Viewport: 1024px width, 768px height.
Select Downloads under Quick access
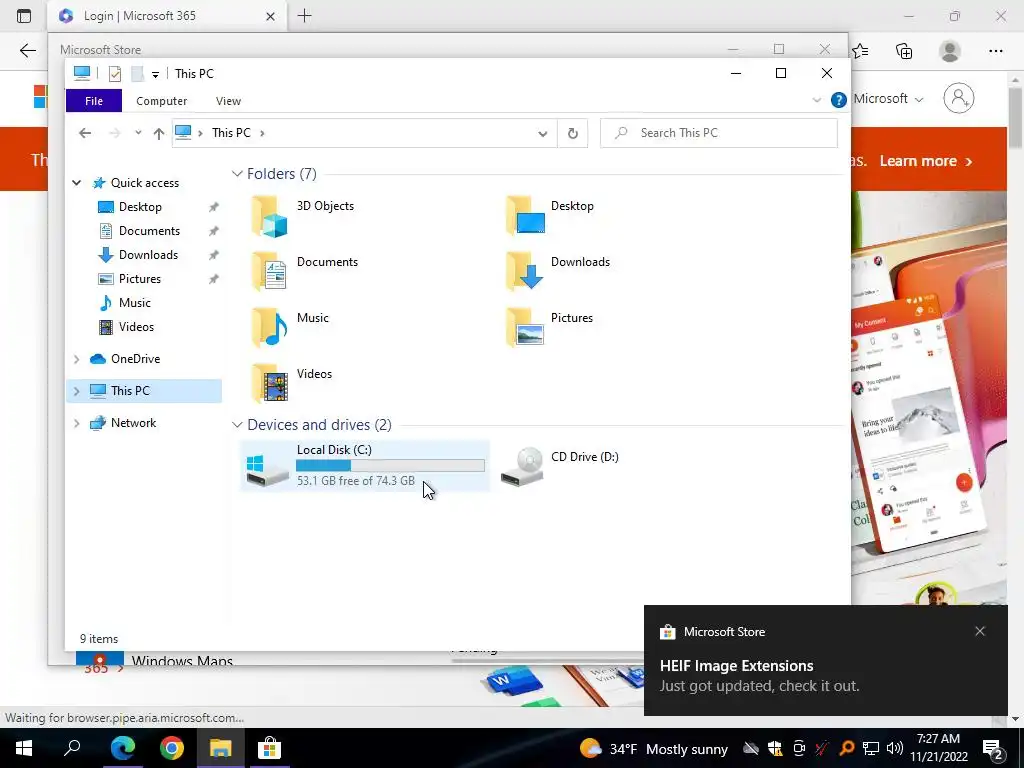[x=148, y=255]
